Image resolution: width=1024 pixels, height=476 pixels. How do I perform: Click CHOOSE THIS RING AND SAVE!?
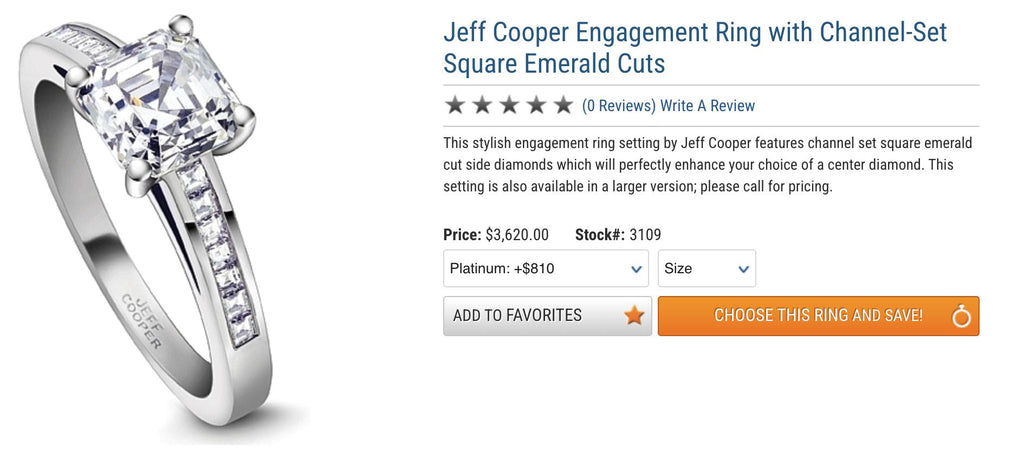(818, 316)
